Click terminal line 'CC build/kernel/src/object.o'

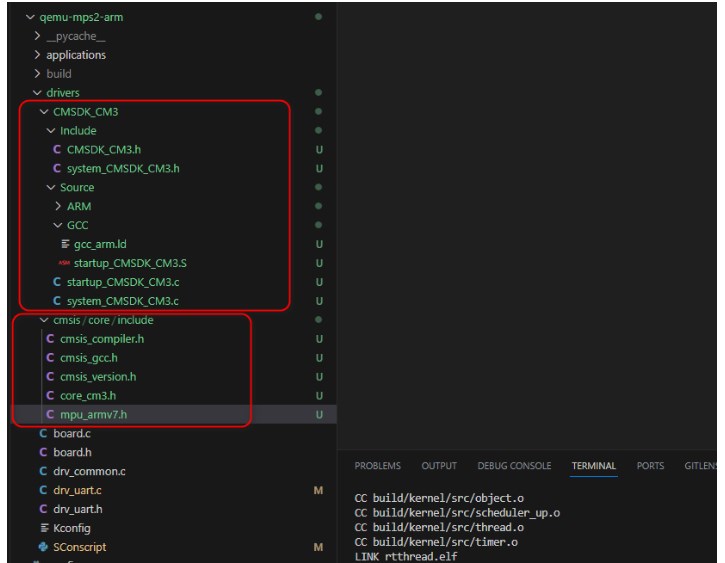coord(439,498)
